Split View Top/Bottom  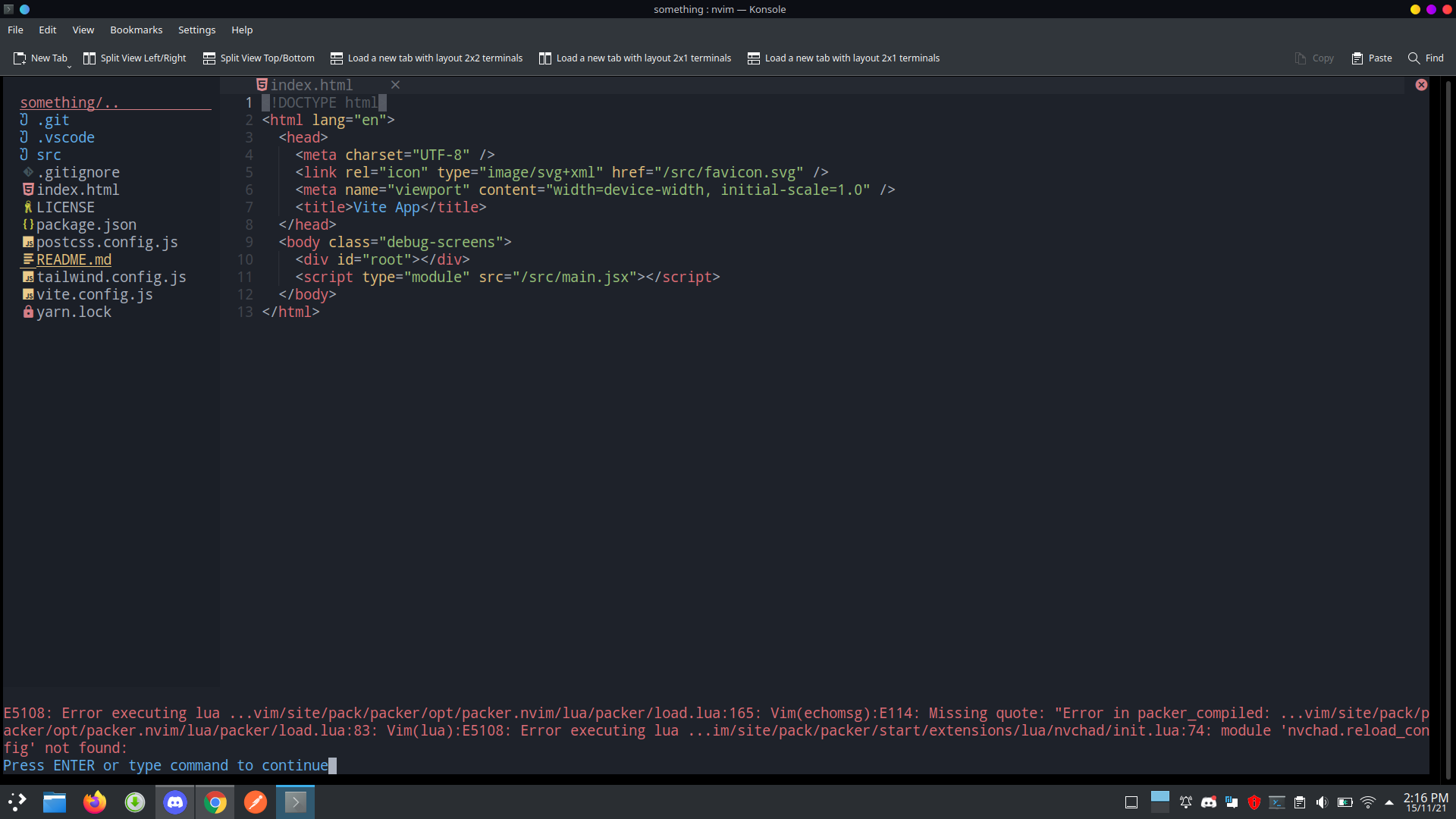pyautogui.click(x=258, y=58)
